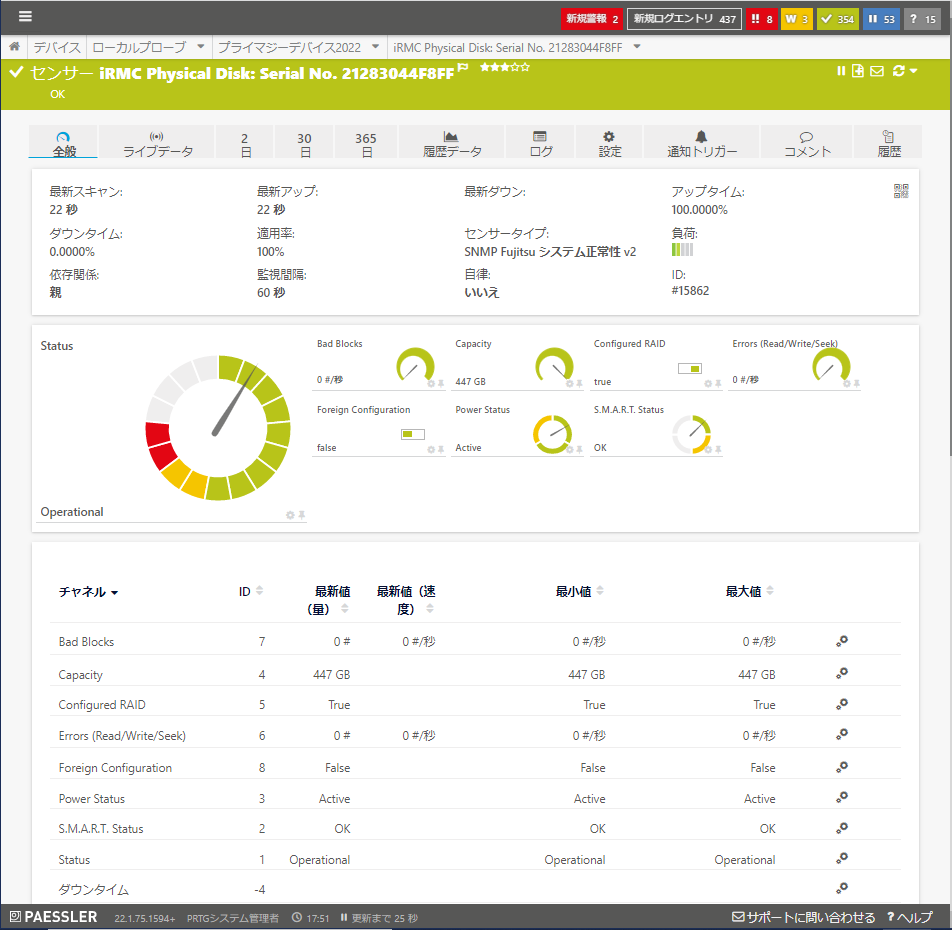Open settings gear for Power Status gauge
Viewport: 952px width, 930px height.
tap(570, 450)
